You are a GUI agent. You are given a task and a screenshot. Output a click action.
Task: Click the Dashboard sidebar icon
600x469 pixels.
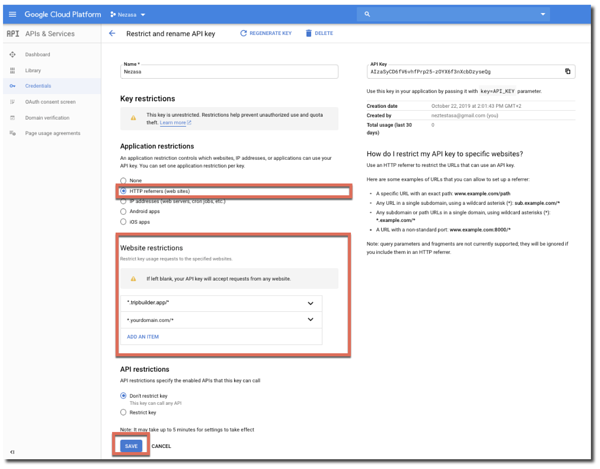12,54
